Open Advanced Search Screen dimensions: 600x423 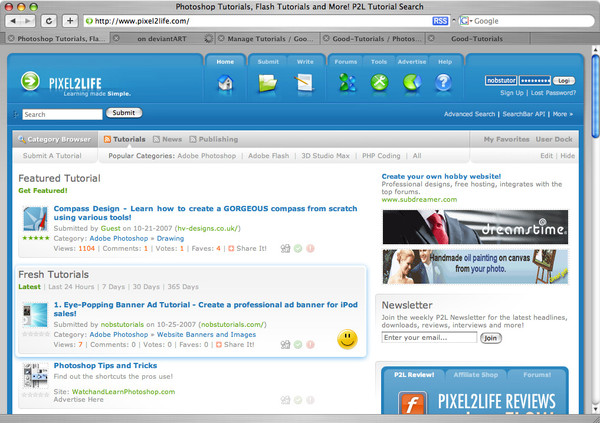click(470, 114)
